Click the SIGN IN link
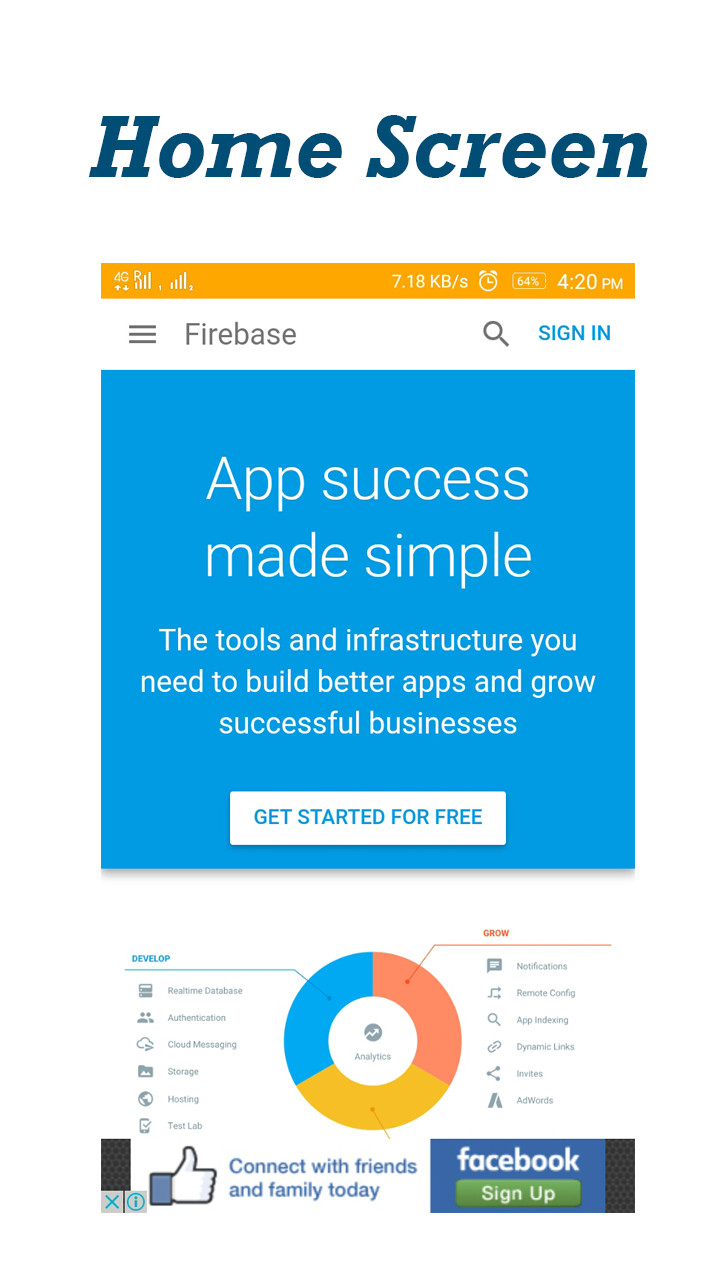Image resolution: width=720 pixels, height=1280 pixels. 574,334
